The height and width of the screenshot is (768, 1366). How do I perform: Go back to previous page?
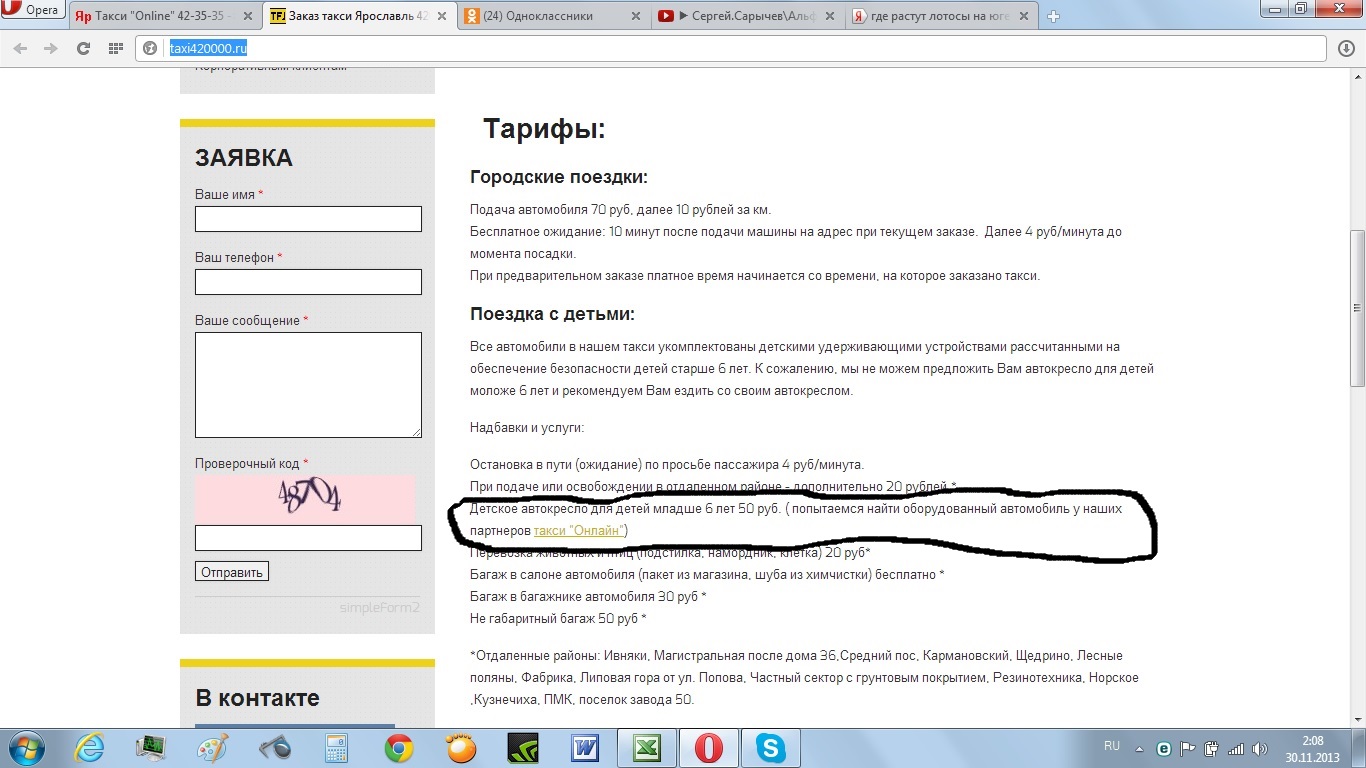tap(20, 48)
